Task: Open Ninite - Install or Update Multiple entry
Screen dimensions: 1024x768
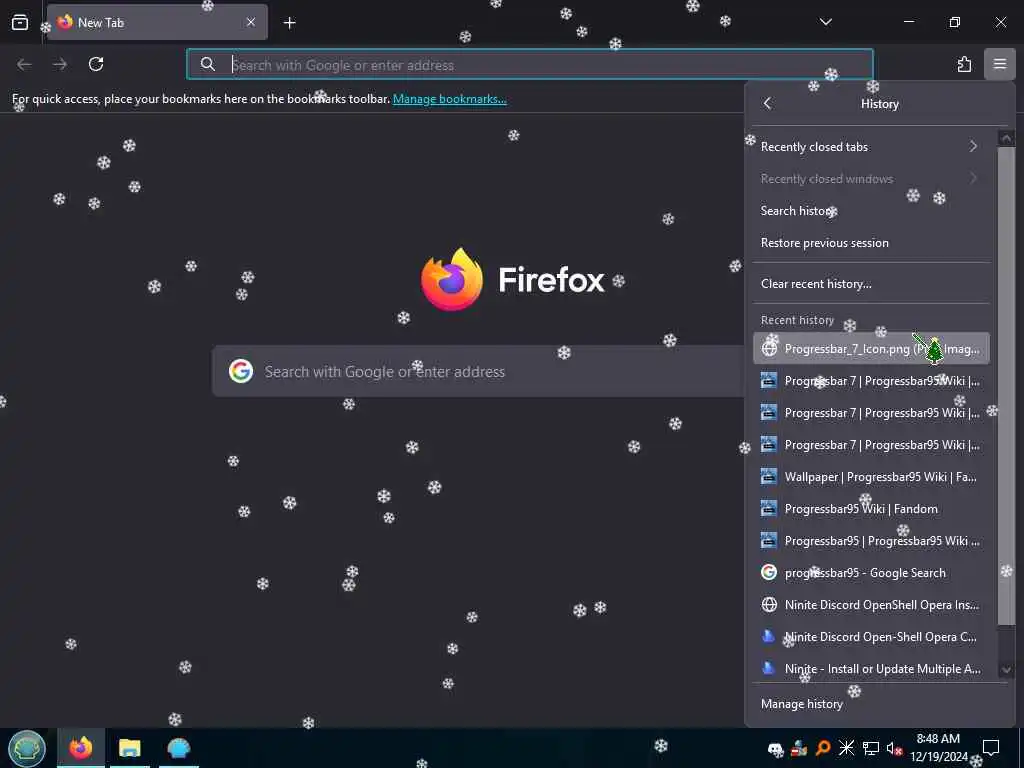Action: (x=871, y=668)
